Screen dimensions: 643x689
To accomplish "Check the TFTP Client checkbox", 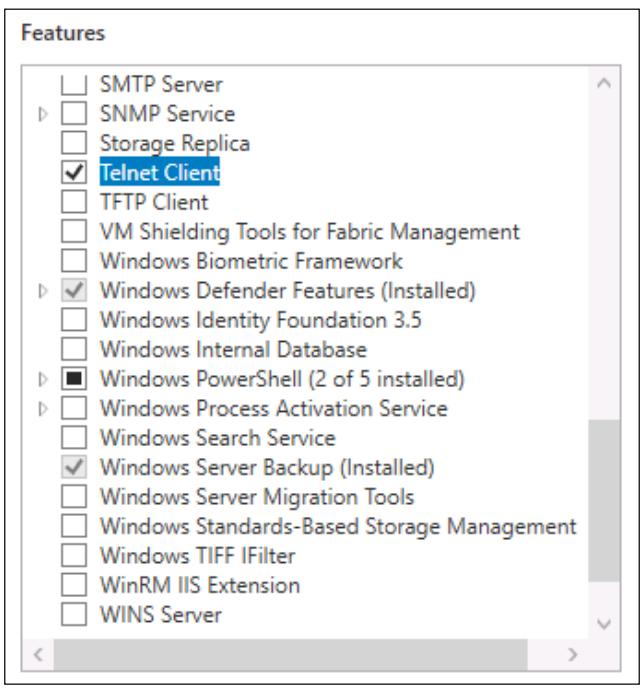I will [74, 202].
